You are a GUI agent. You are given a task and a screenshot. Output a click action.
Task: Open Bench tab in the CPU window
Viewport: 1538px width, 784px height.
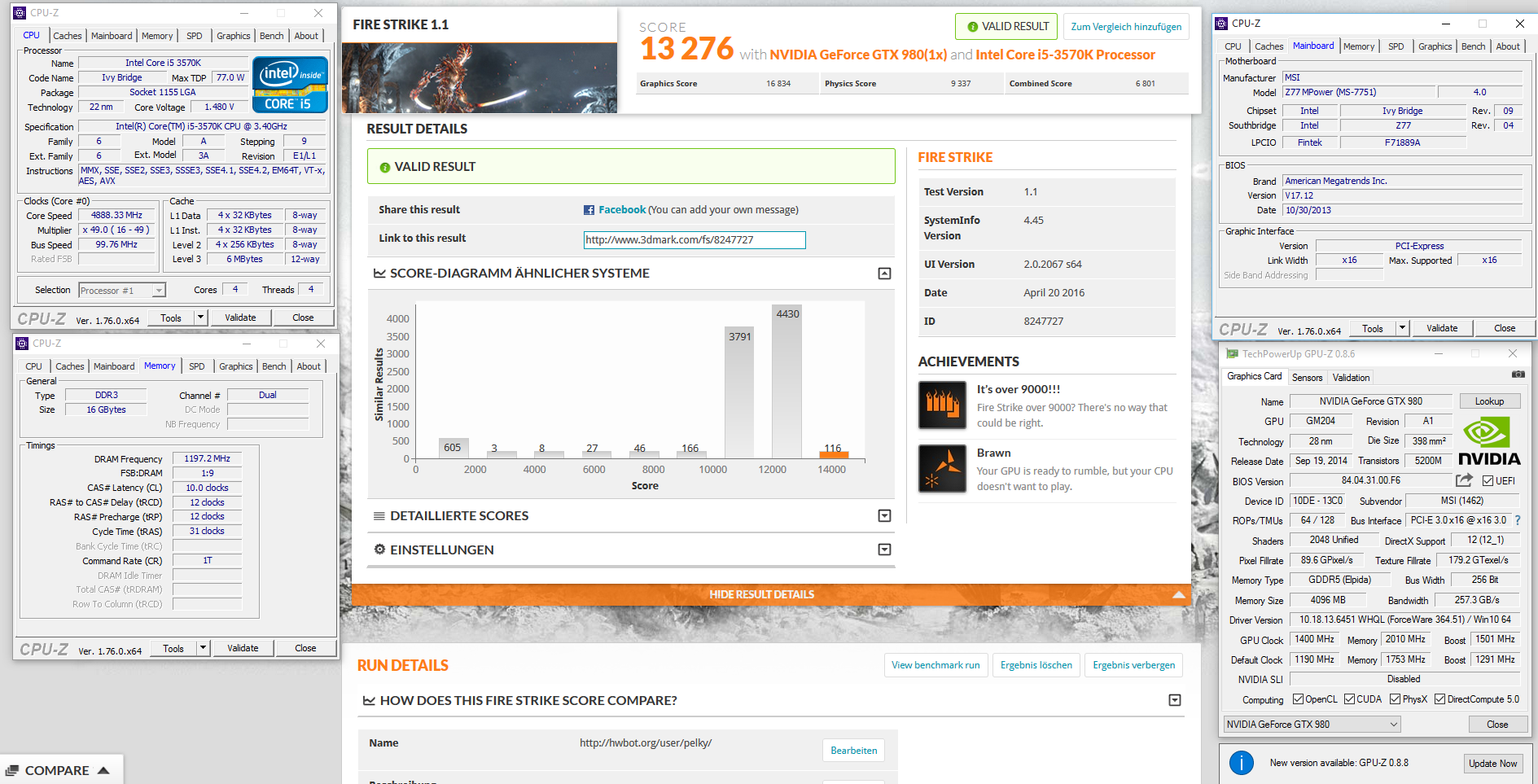tap(272, 36)
